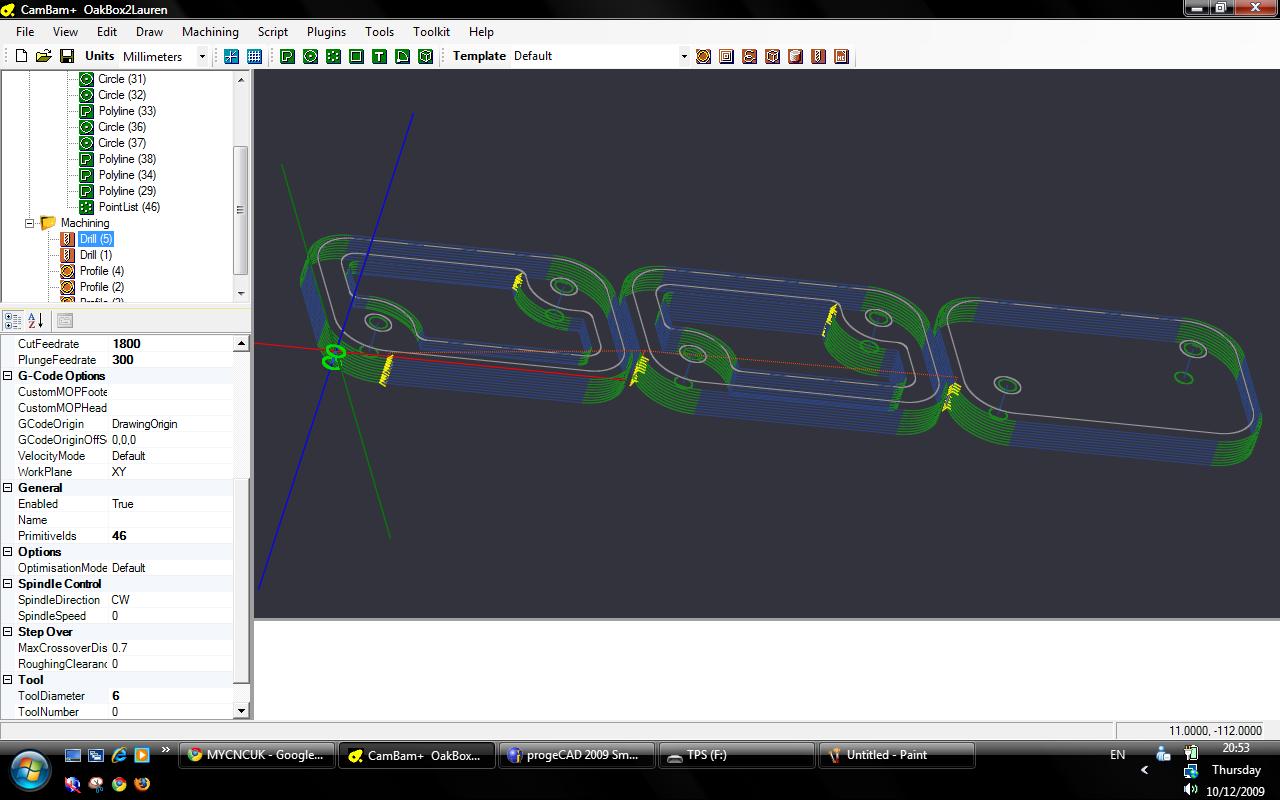1280x800 pixels.
Task: Open the Units dropdown showing Millimeters
Action: pyautogui.click(x=201, y=56)
